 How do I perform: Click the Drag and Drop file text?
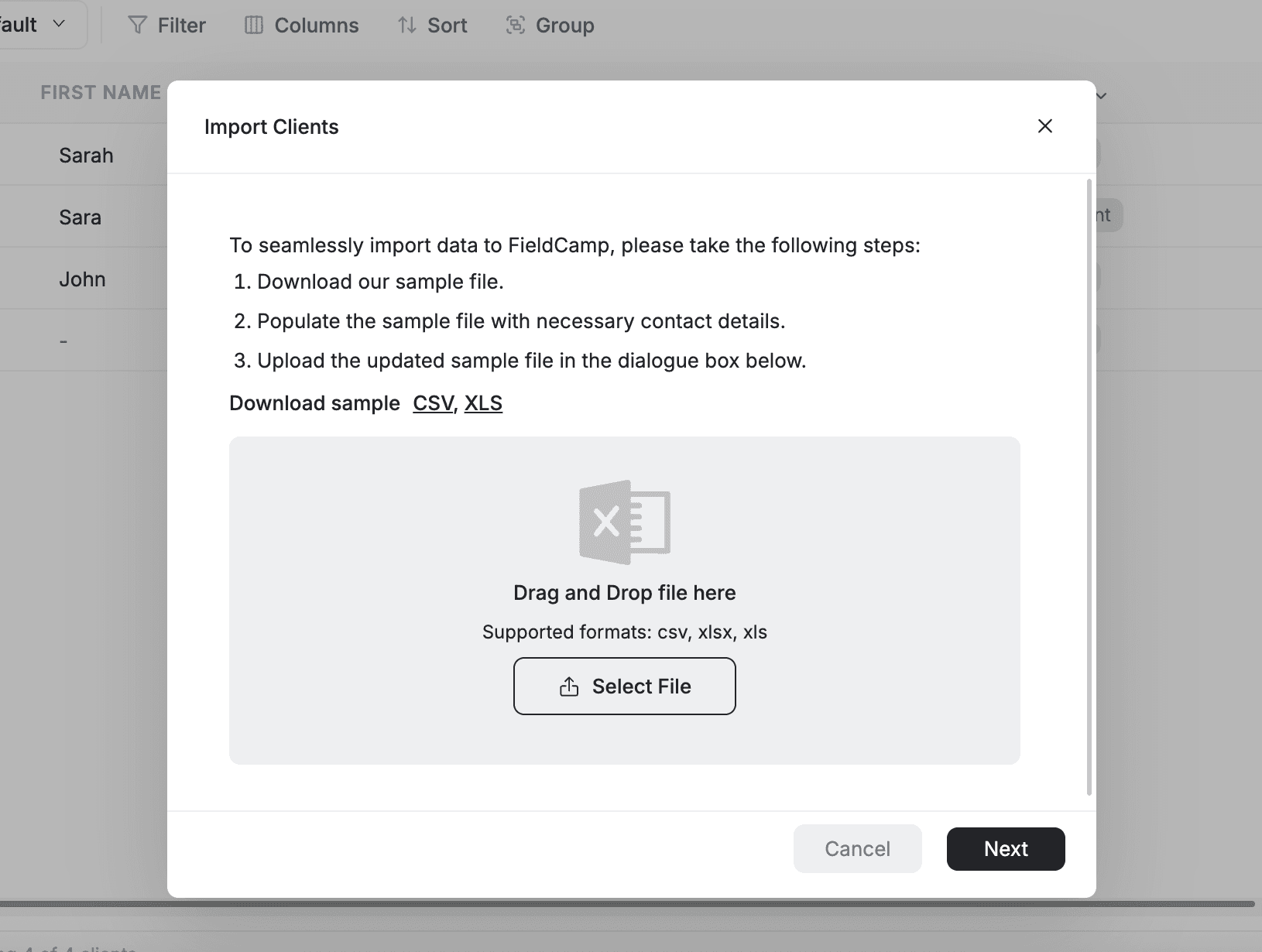[624, 593]
